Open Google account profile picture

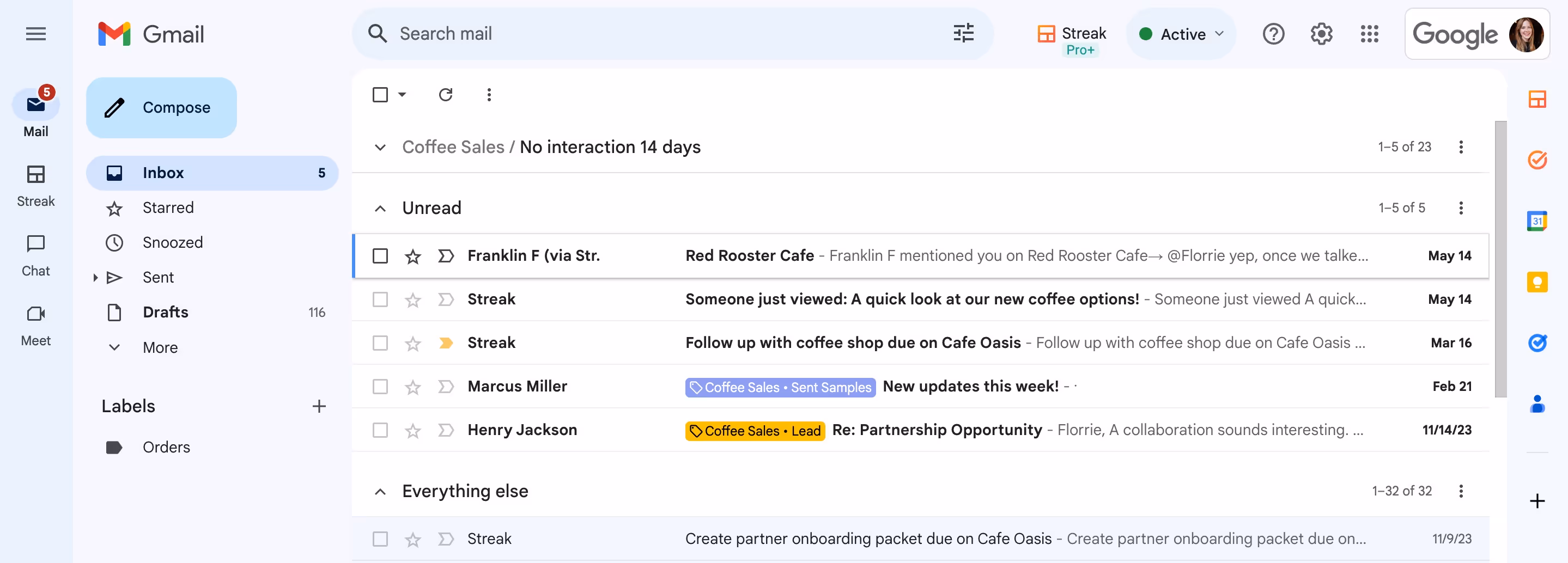click(x=1526, y=35)
